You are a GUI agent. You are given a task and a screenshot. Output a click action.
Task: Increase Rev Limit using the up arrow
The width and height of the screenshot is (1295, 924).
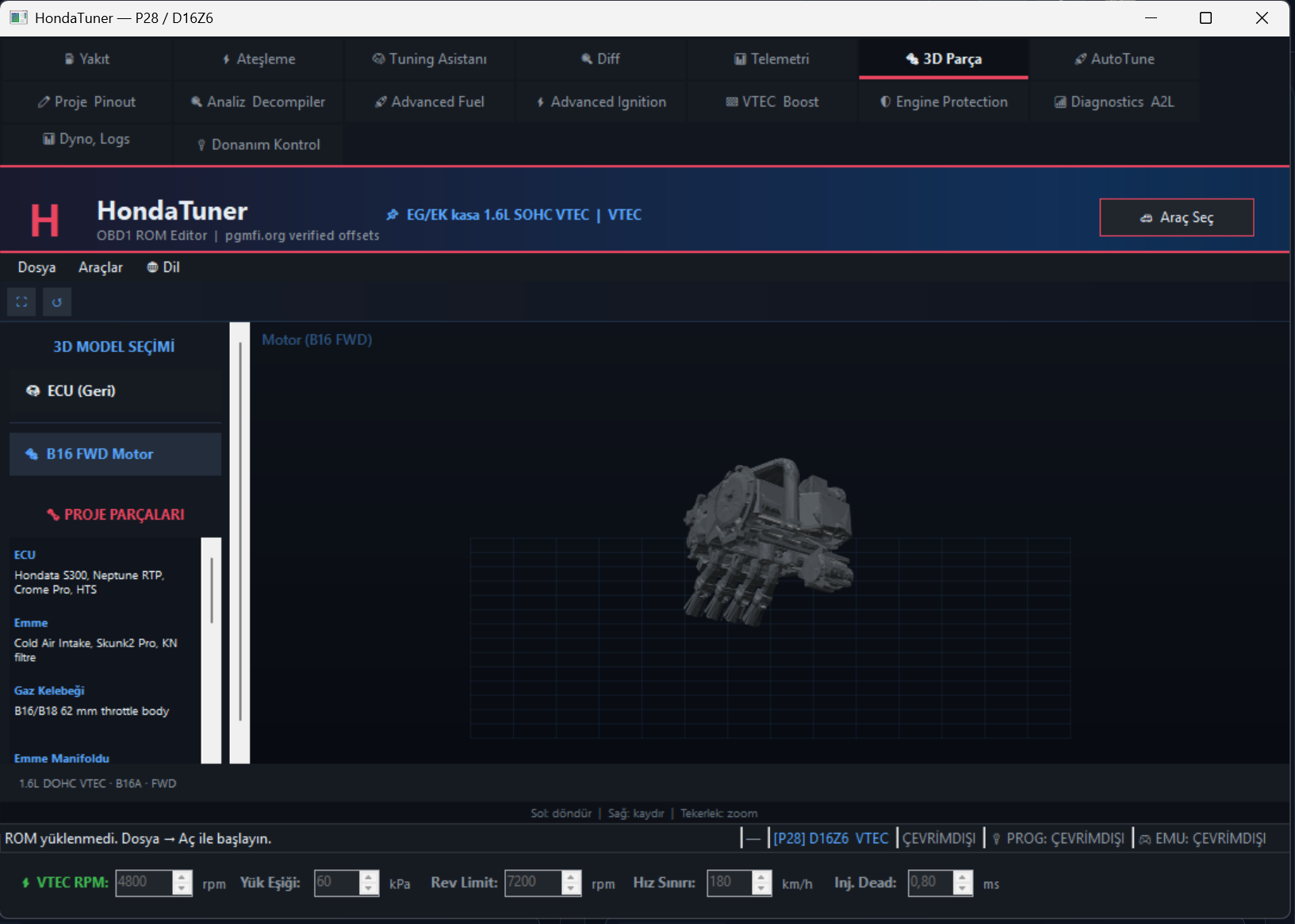pyautogui.click(x=571, y=877)
